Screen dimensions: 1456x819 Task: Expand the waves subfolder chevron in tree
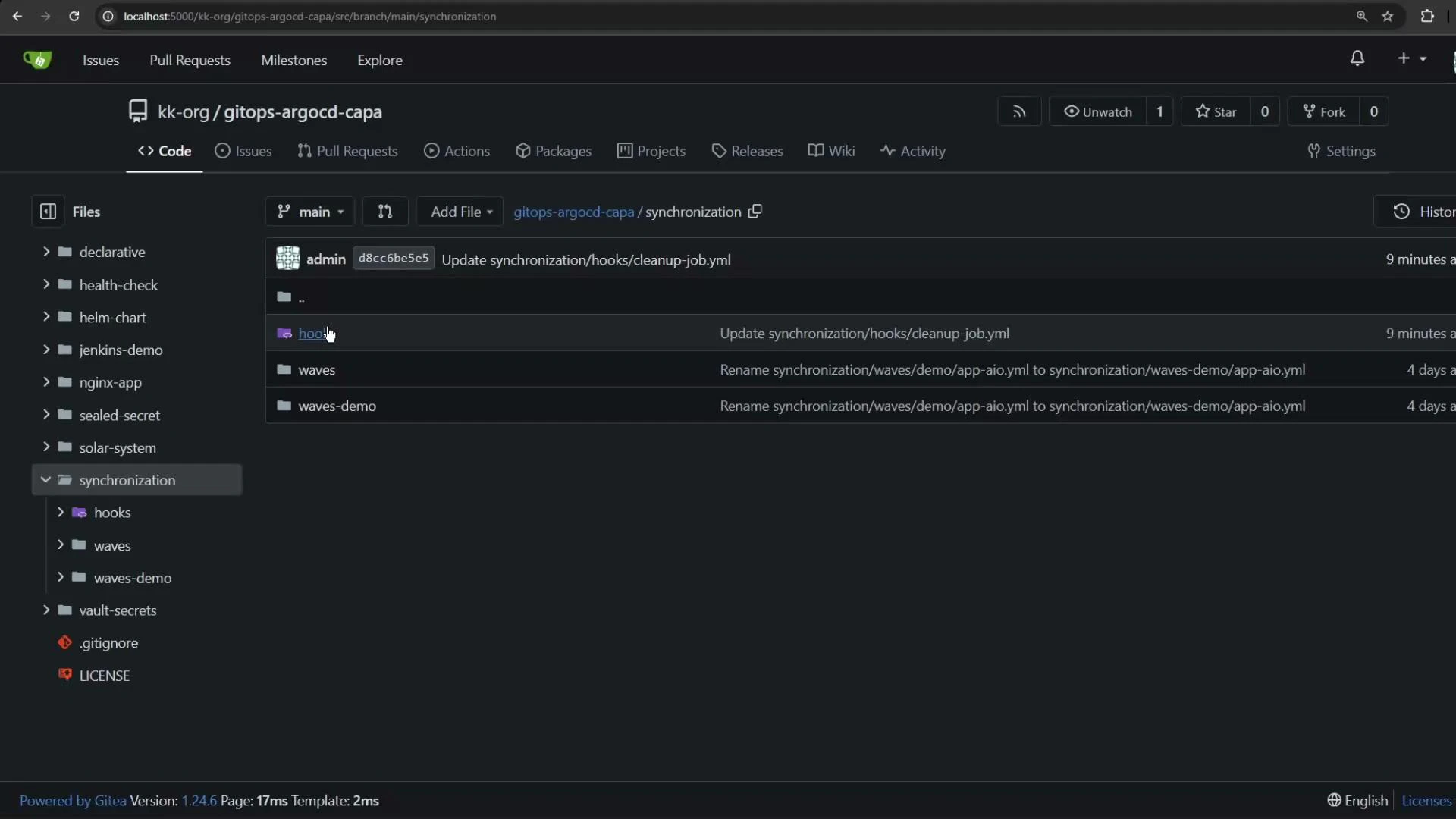61,545
